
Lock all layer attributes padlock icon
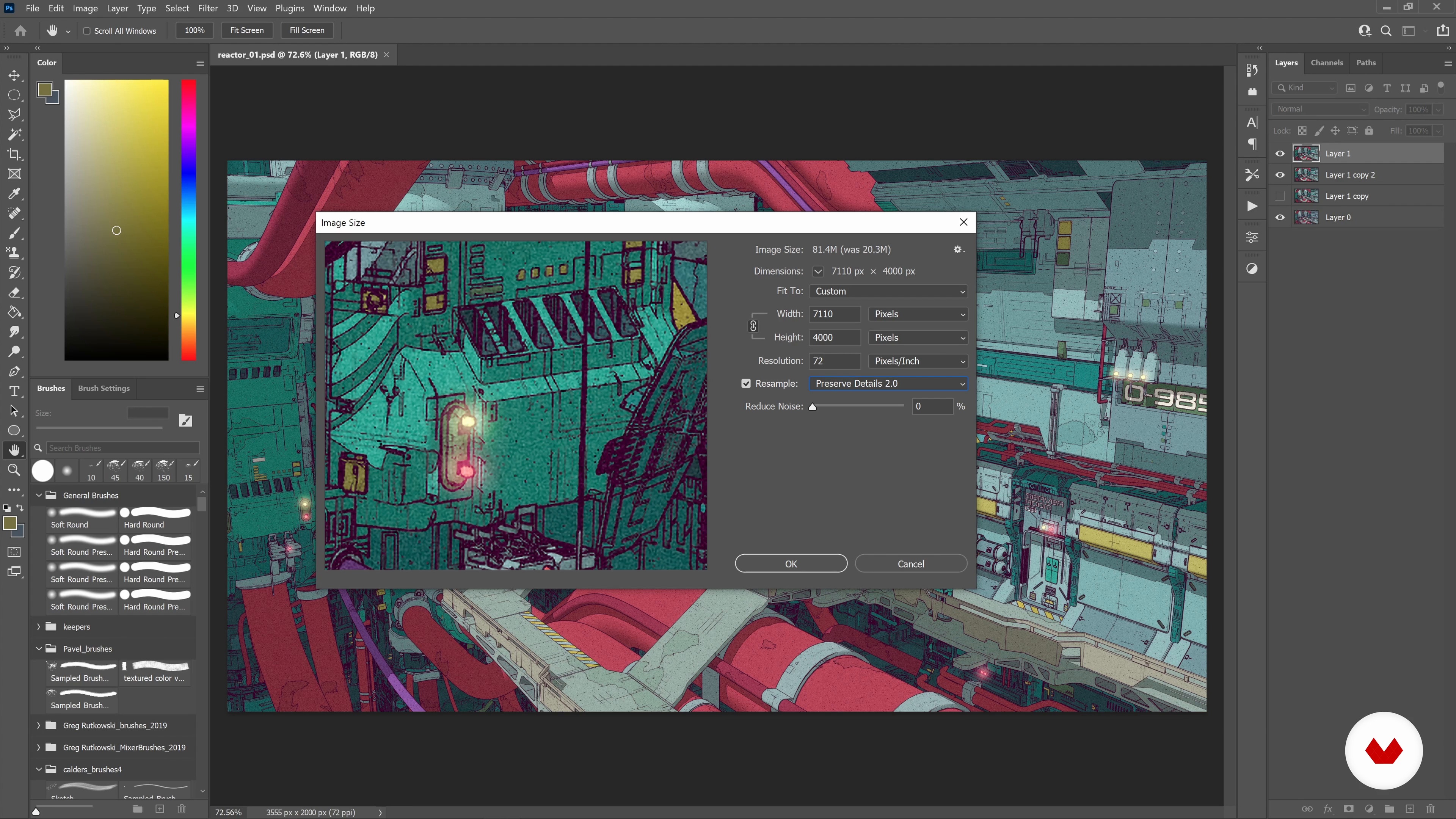(x=1369, y=130)
